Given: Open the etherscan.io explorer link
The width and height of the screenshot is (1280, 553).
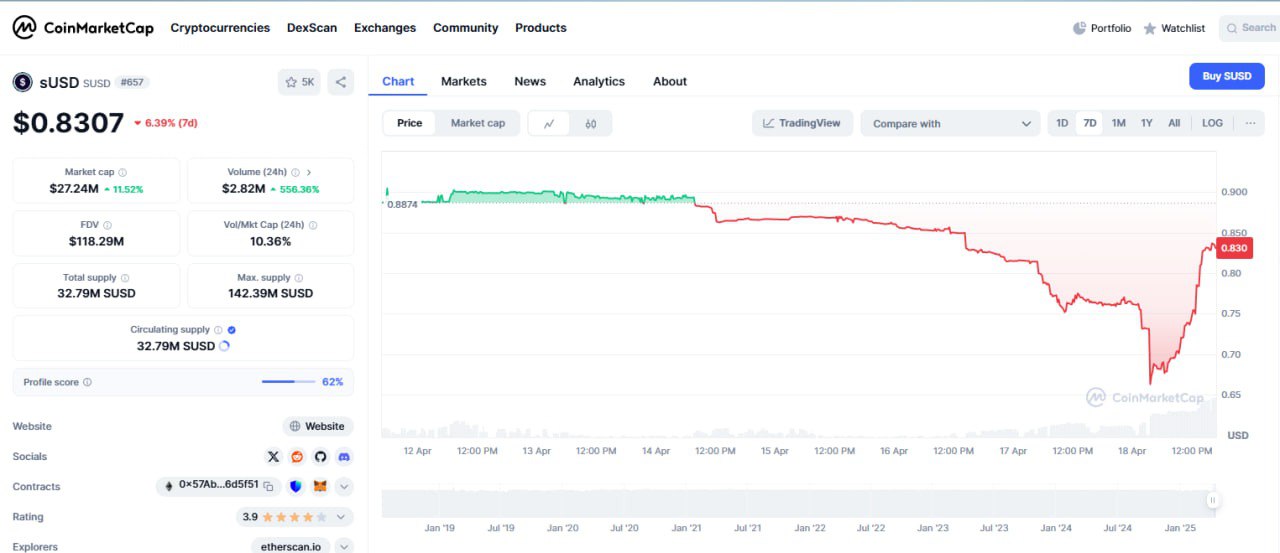Looking at the screenshot, I should click(x=290, y=547).
